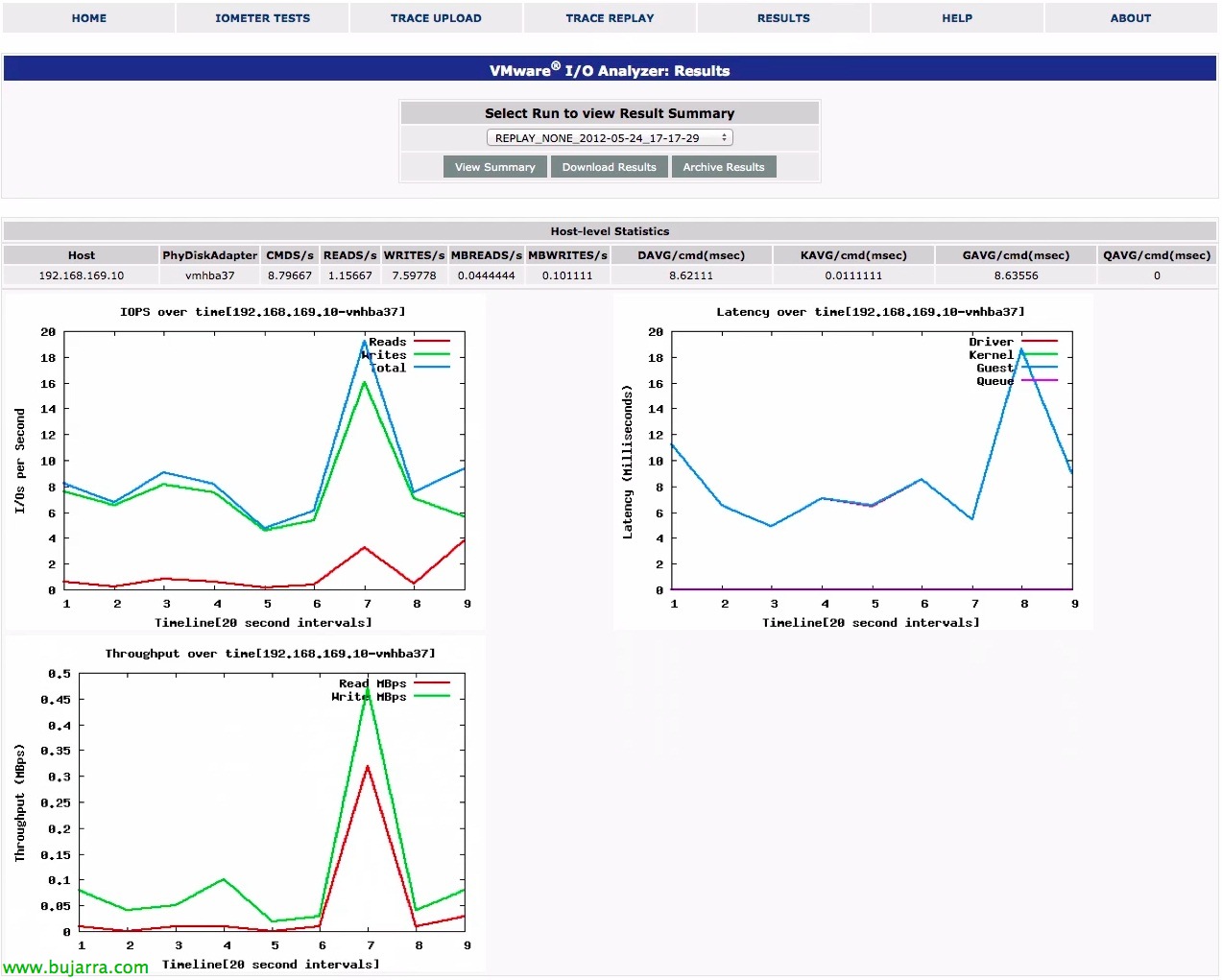Click the READS/s column header
The width and height of the screenshot is (1222, 980).
[x=350, y=255]
